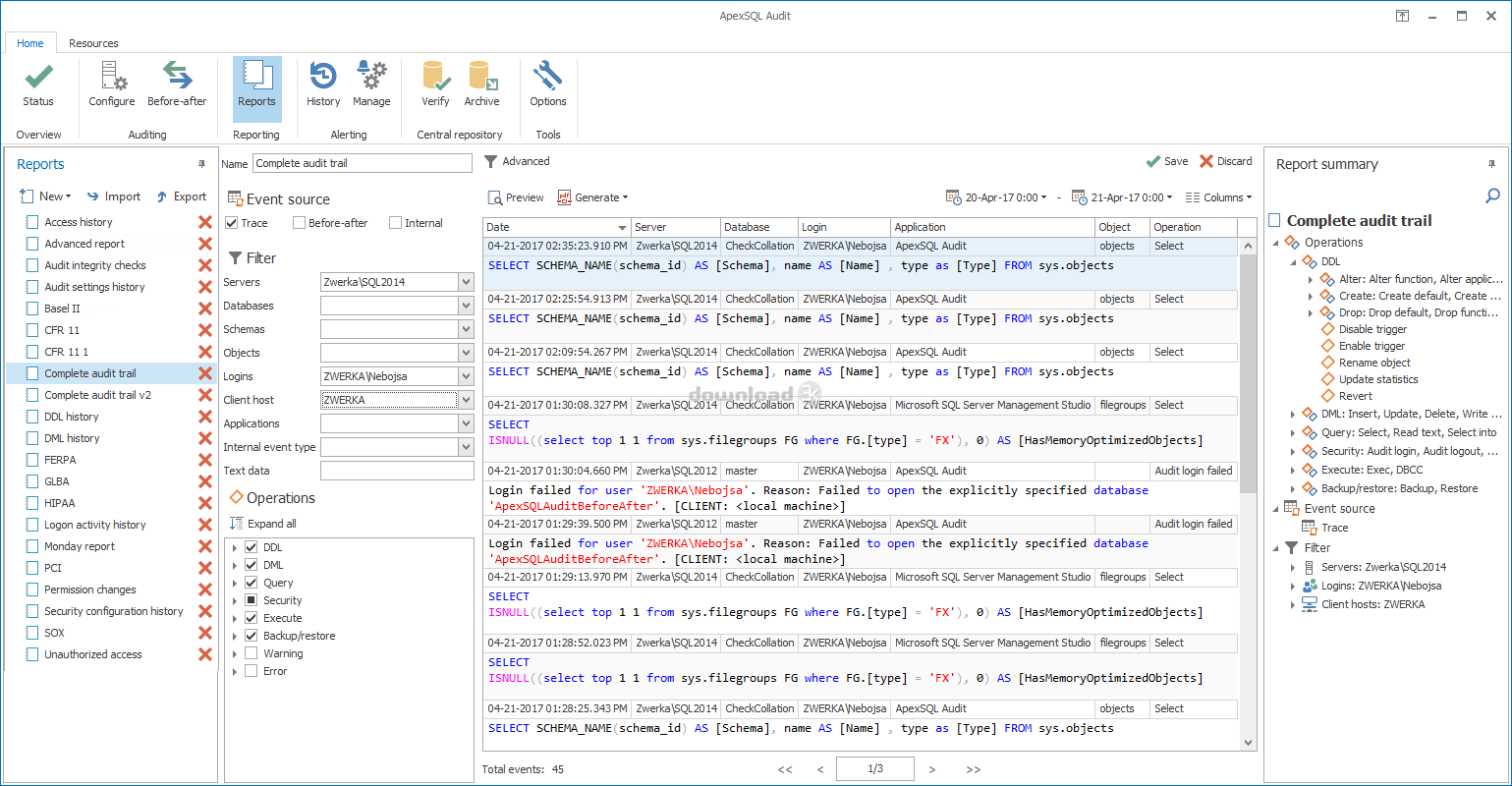Open the Servers filter dropdown
The width and height of the screenshot is (1512, 786).
(x=466, y=282)
